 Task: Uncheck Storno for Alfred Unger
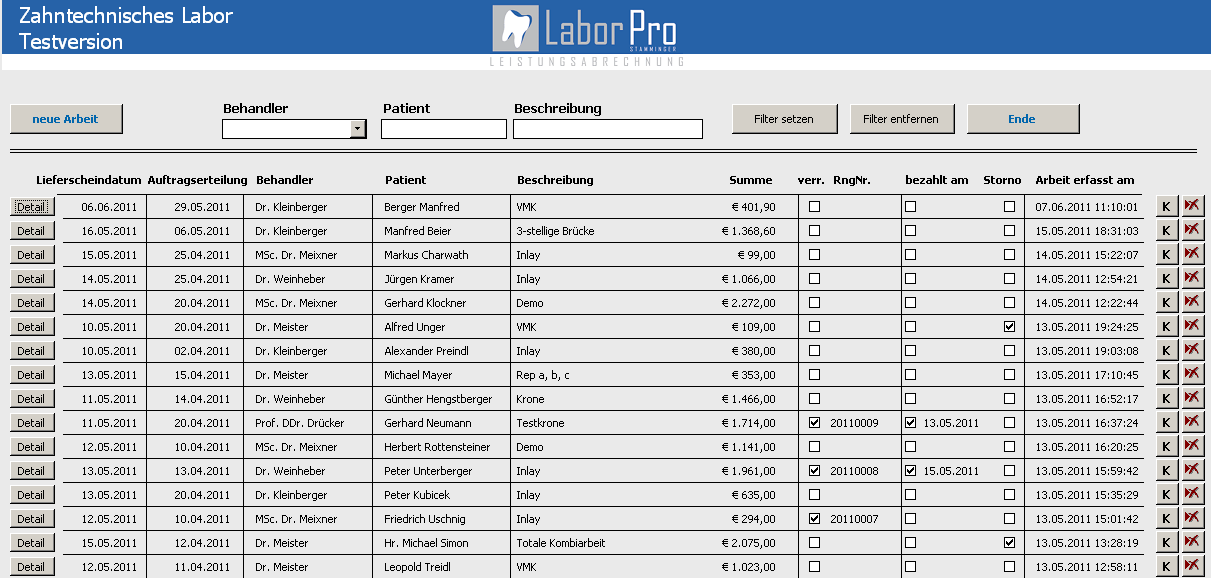pos(1009,327)
